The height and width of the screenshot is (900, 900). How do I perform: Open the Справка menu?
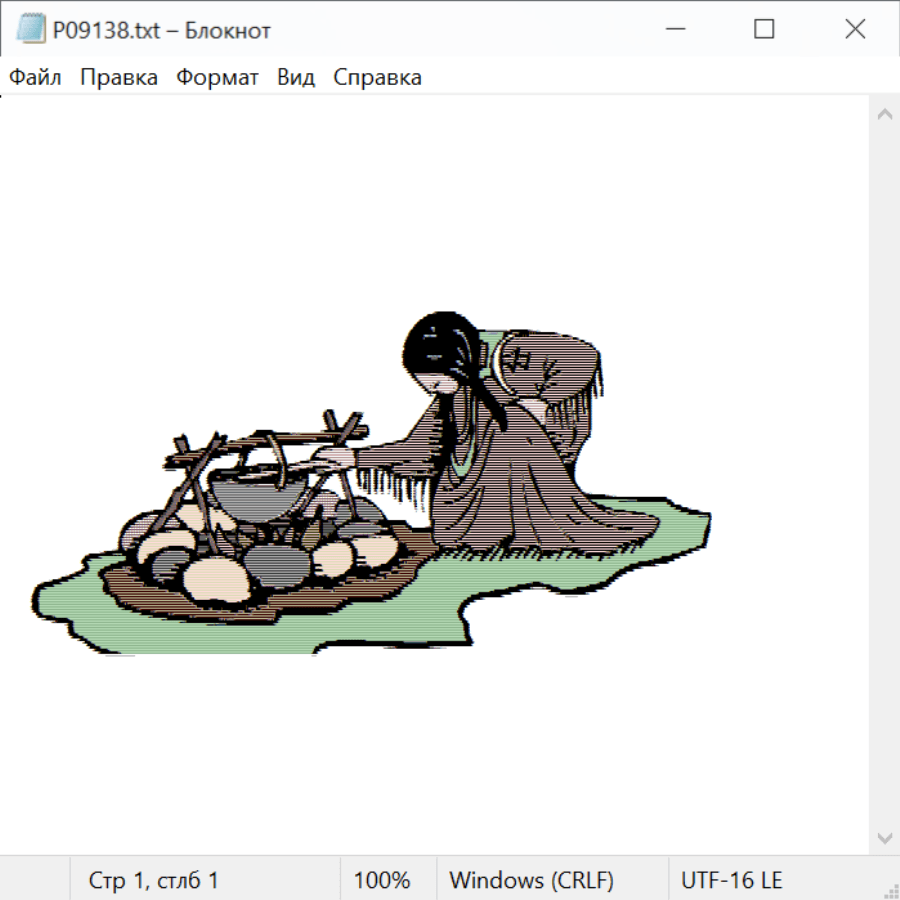coord(377,78)
